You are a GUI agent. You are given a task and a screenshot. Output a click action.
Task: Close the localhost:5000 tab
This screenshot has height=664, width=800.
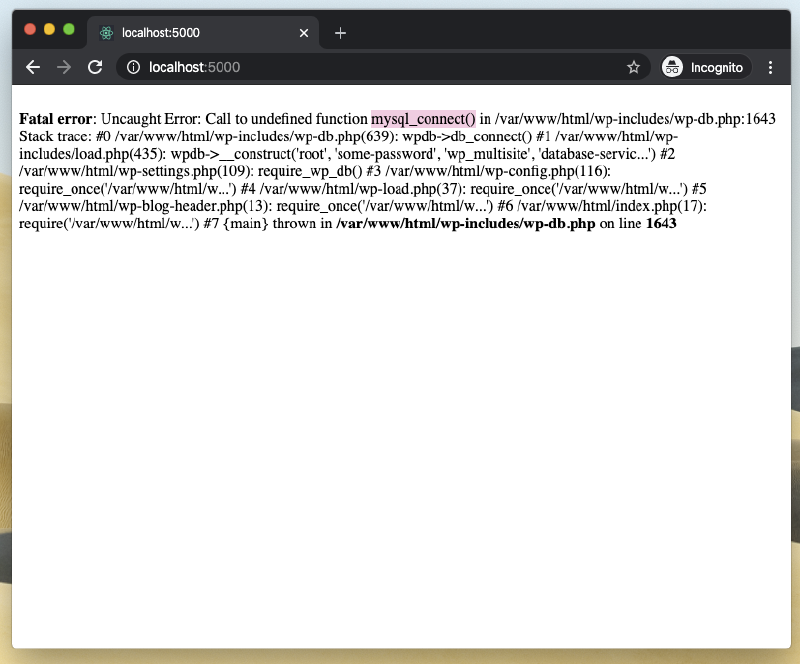point(303,32)
